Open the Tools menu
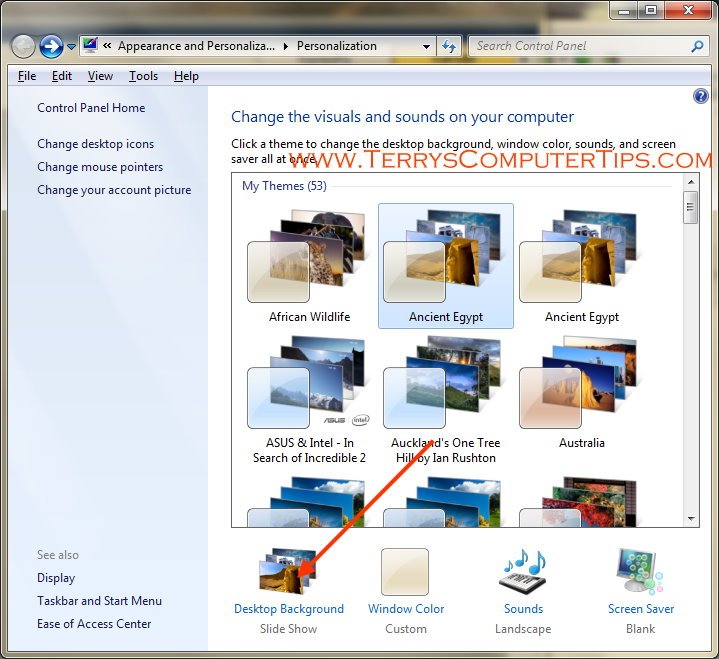This screenshot has width=719, height=659. (143, 76)
